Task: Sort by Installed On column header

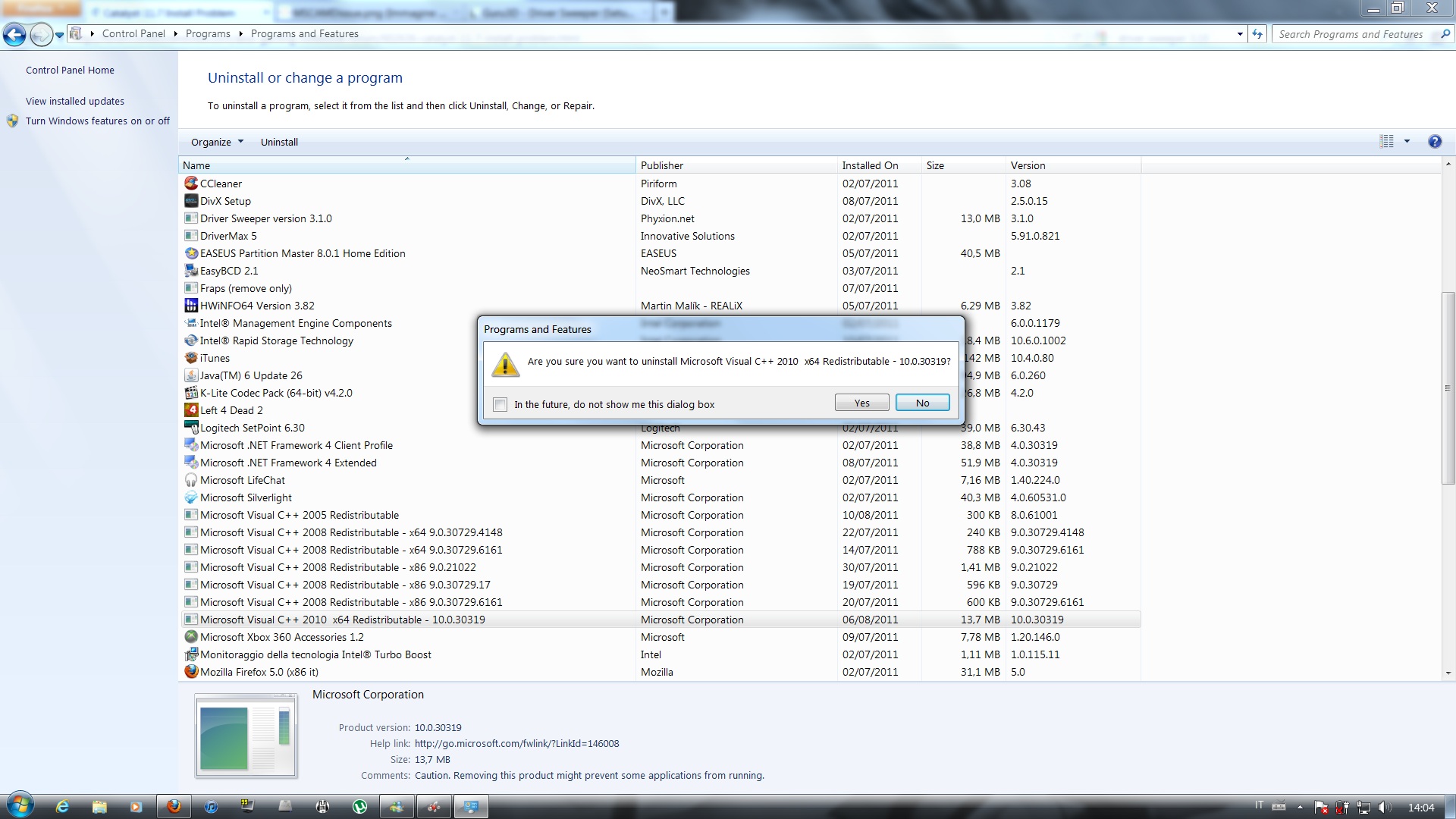Action: click(x=879, y=165)
